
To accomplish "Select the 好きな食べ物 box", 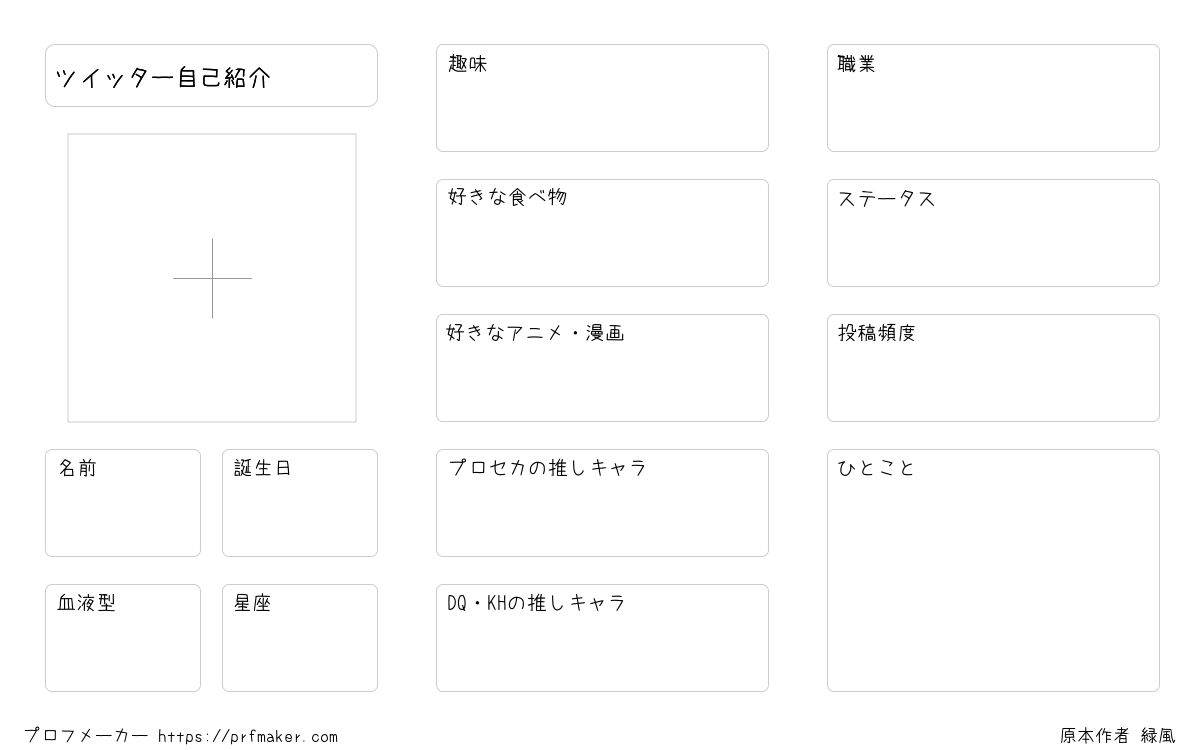I will coord(602,233).
